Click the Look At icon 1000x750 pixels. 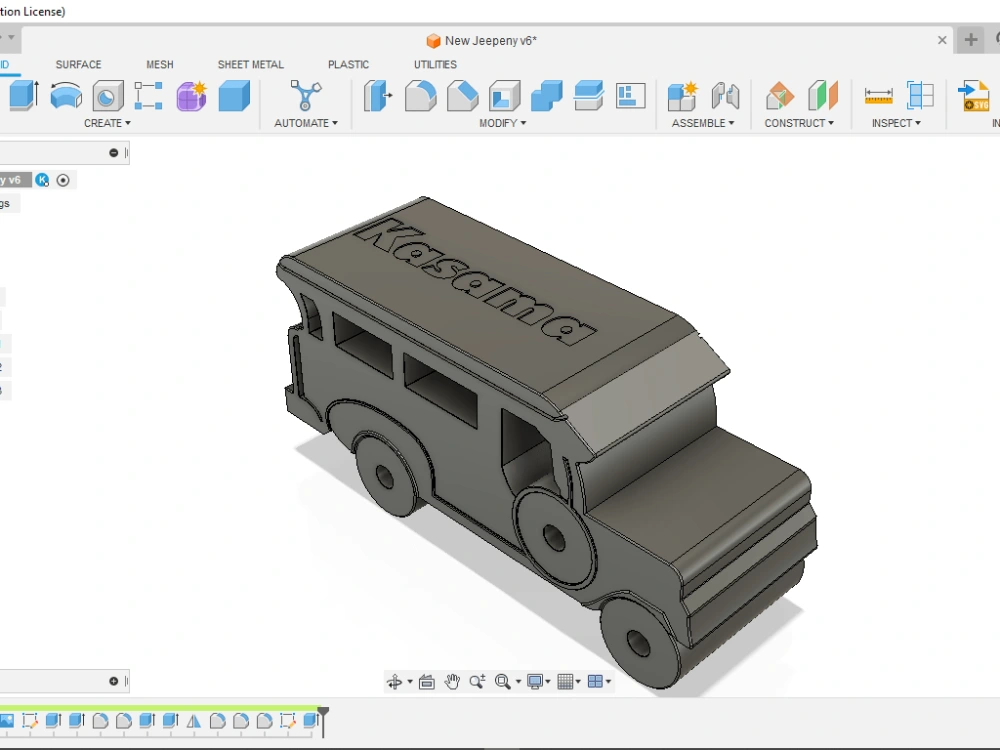coord(427,682)
